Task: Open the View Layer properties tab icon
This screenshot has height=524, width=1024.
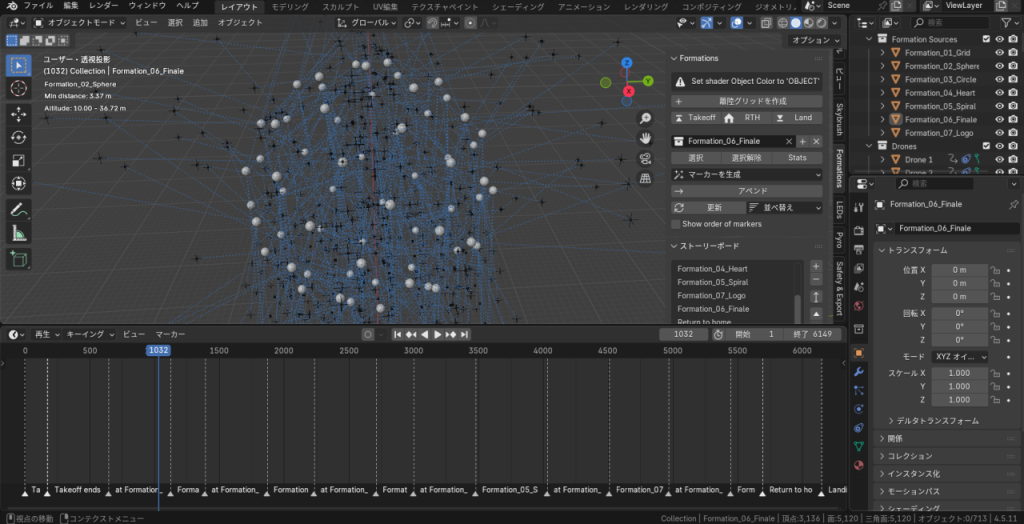Action: pos(859,268)
